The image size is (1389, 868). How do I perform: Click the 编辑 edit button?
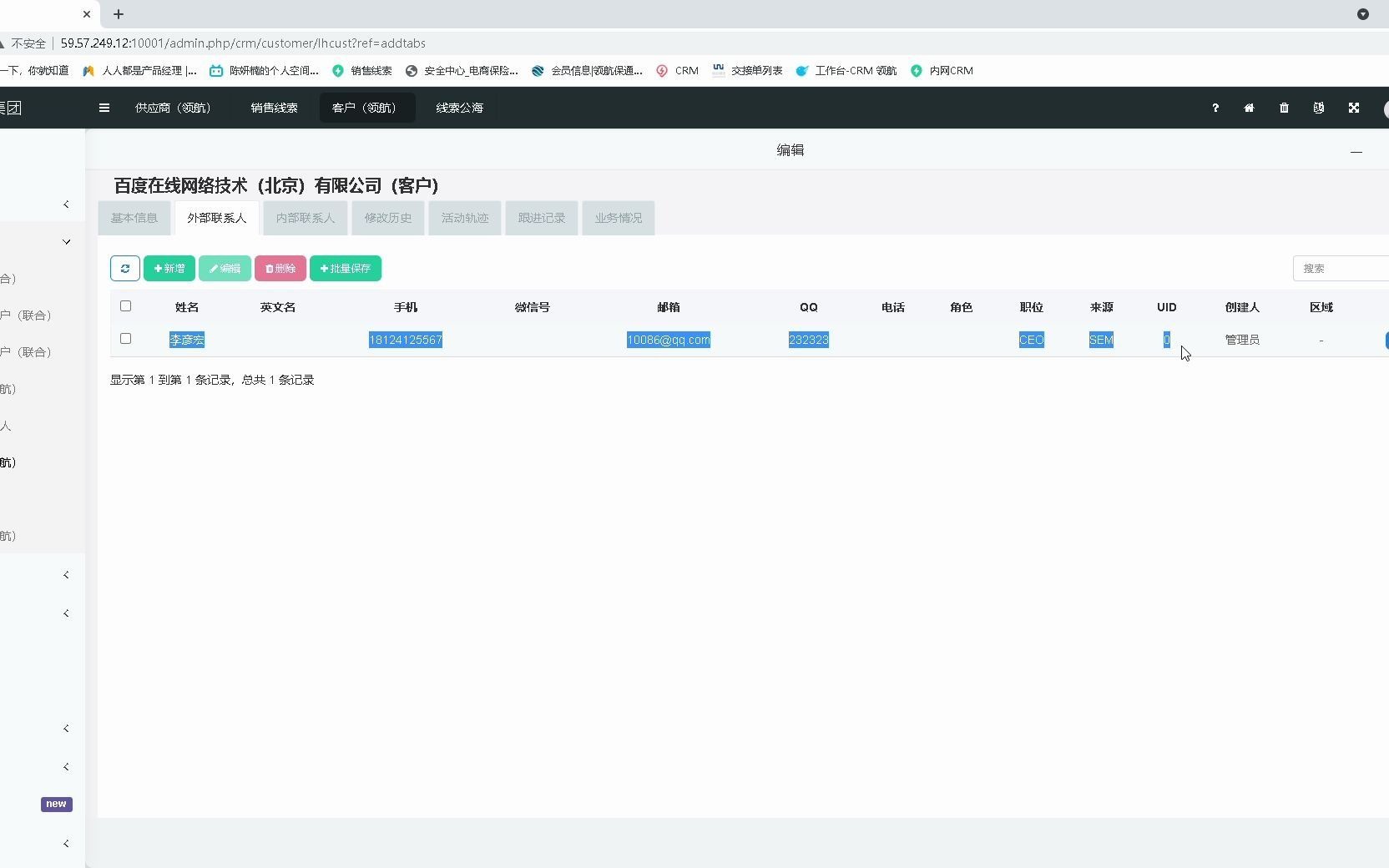coord(225,268)
